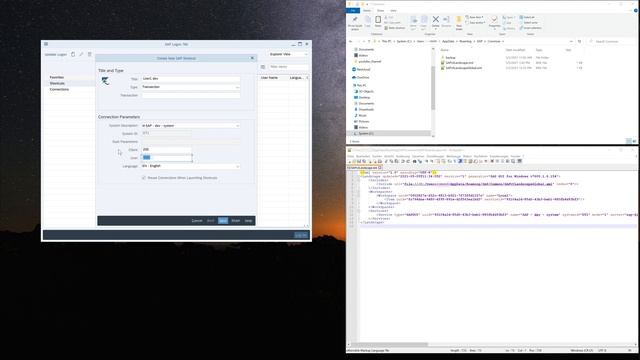The width and height of the screenshot is (640, 360).
Task: Open the Easy access dropdown in Explorer ribbon
Action: tap(476, 22)
